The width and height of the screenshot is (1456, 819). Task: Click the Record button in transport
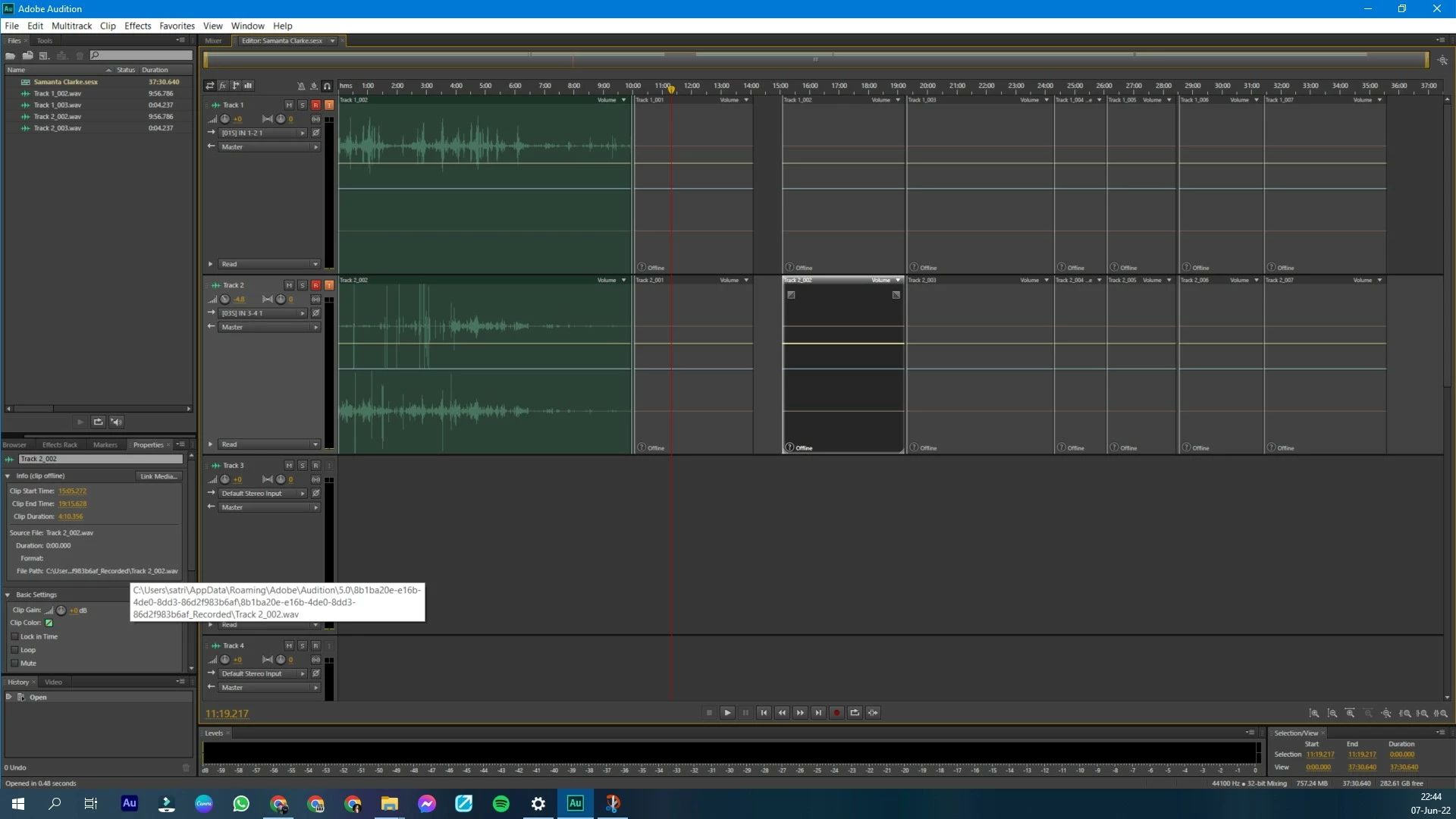coord(836,713)
